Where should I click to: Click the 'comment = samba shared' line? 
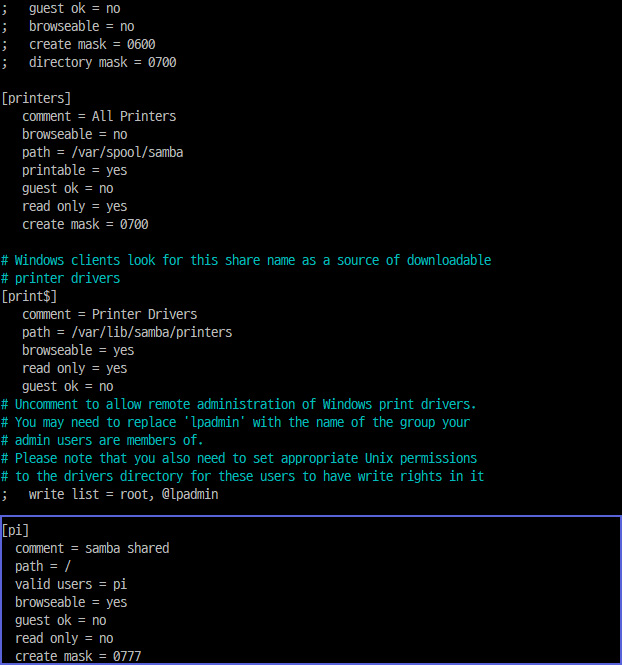[x=92, y=548]
